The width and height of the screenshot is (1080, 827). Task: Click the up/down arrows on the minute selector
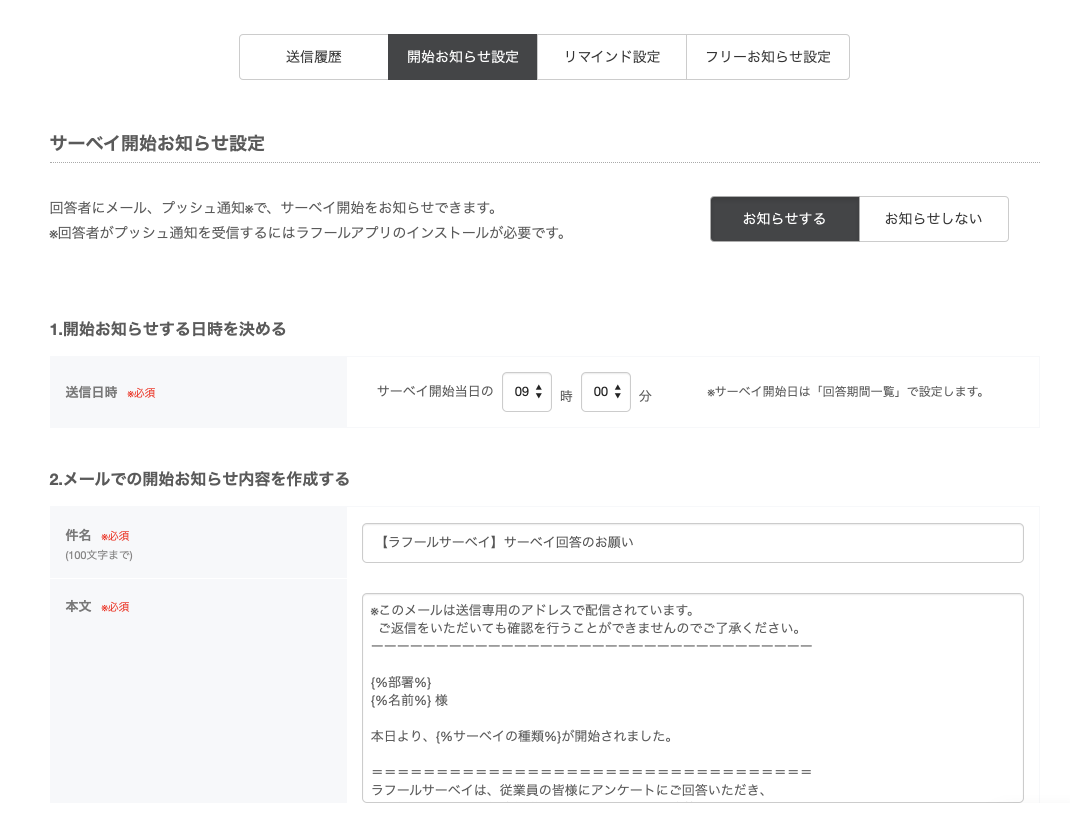618,392
